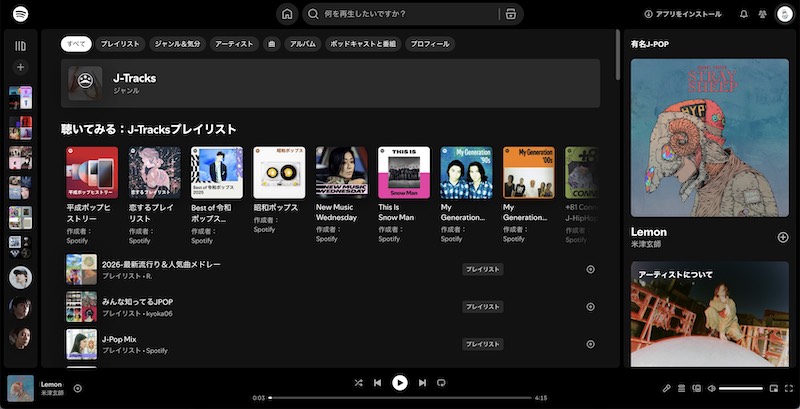Open 米津玄師 artist link under Lemon panel title

(x=645, y=244)
